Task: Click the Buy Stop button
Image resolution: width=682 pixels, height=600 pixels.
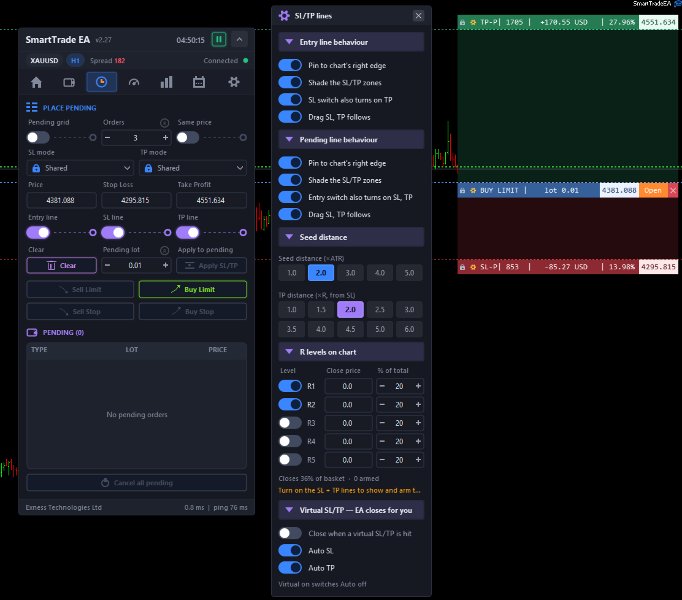Action: (x=193, y=312)
